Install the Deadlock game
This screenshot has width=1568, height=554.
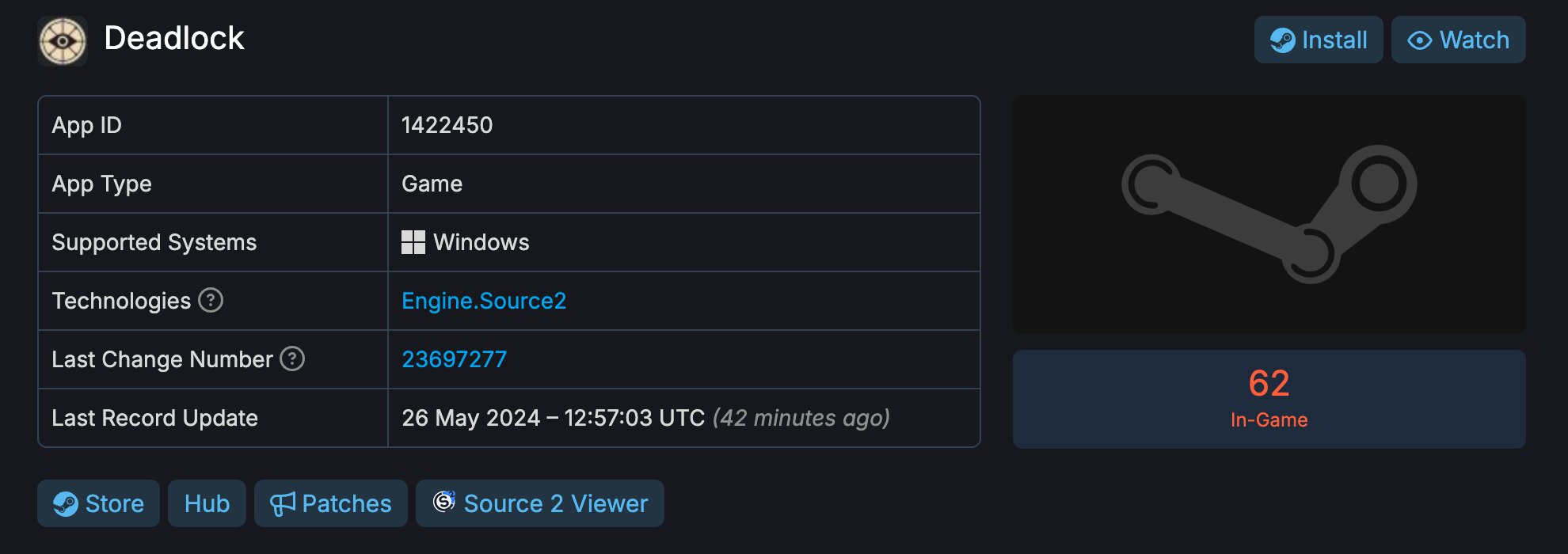coord(1319,40)
